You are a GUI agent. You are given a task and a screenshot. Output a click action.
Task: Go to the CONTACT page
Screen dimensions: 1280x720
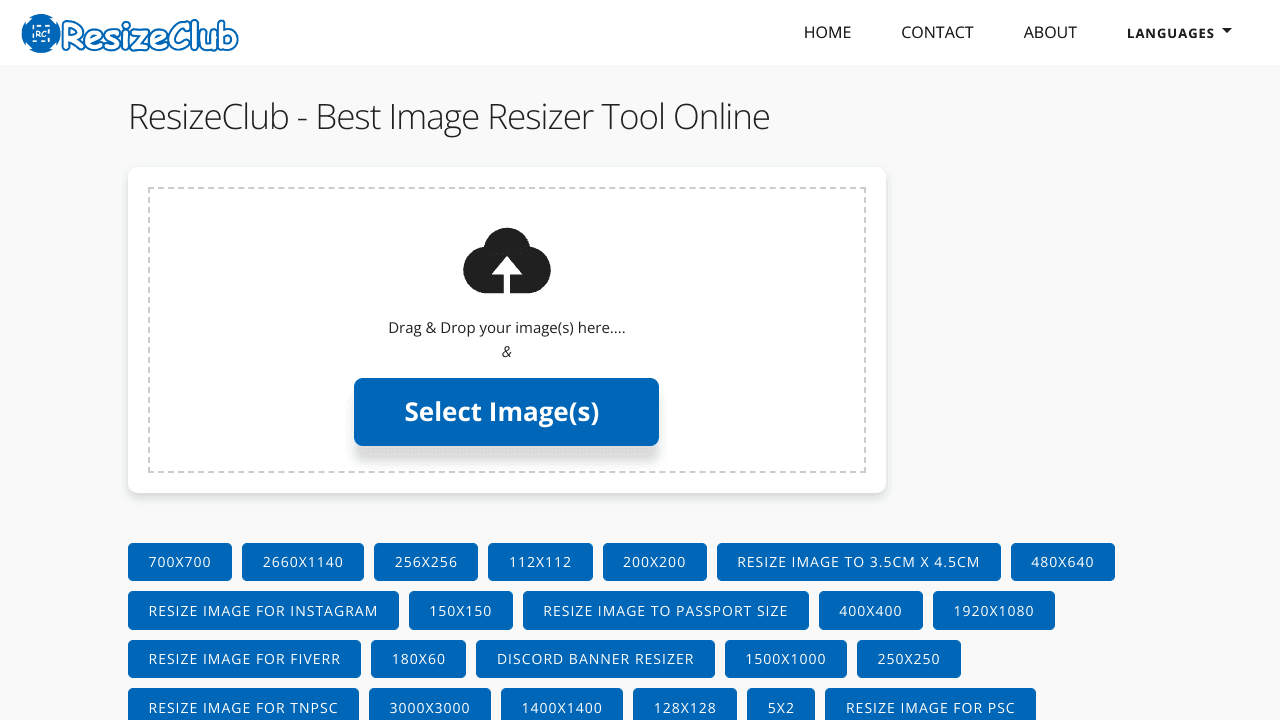(x=937, y=32)
